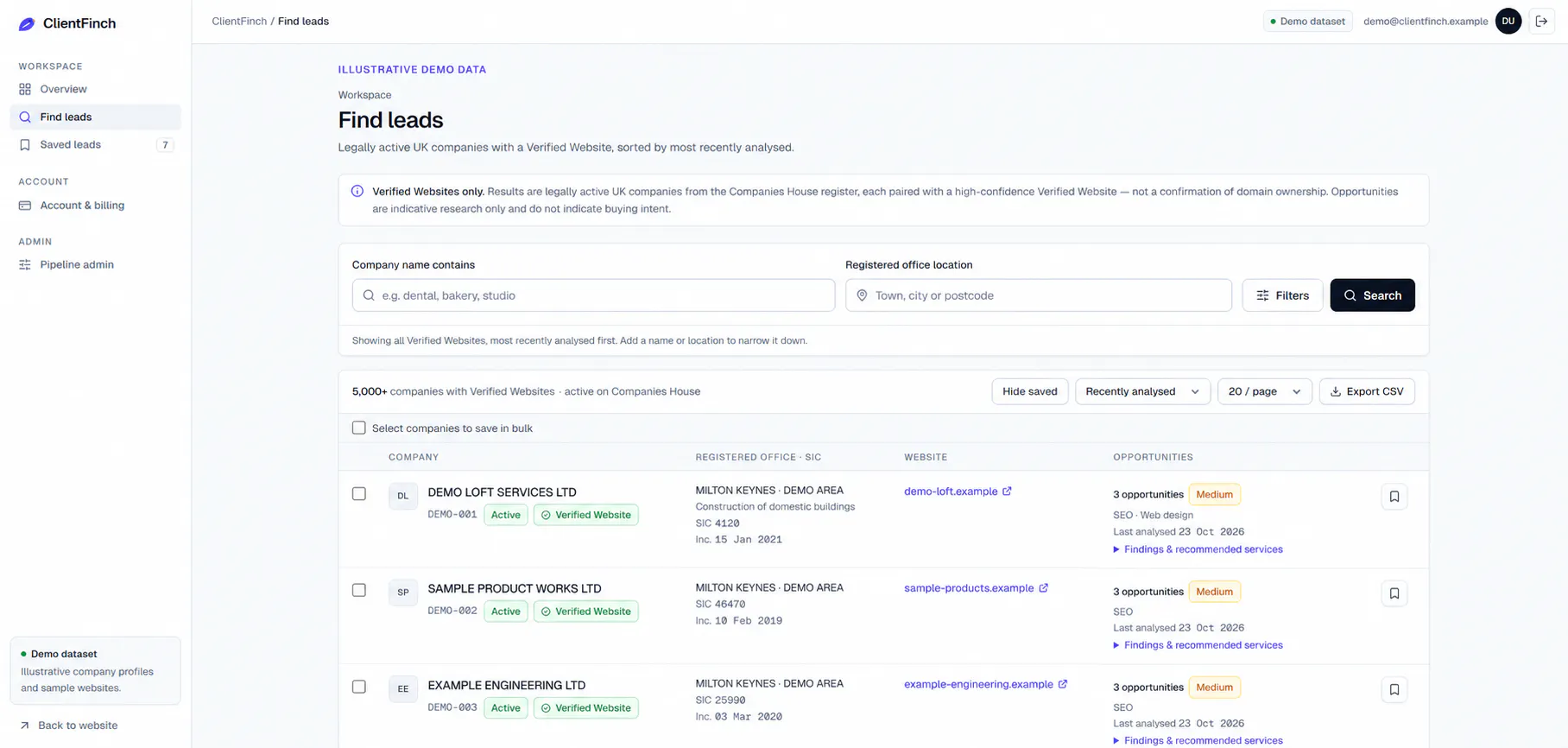The height and width of the screenshot is (748, 1568).
Task: Click the ClientFinch logo icon
Action: pyautogui.click(x=27, y=24)
